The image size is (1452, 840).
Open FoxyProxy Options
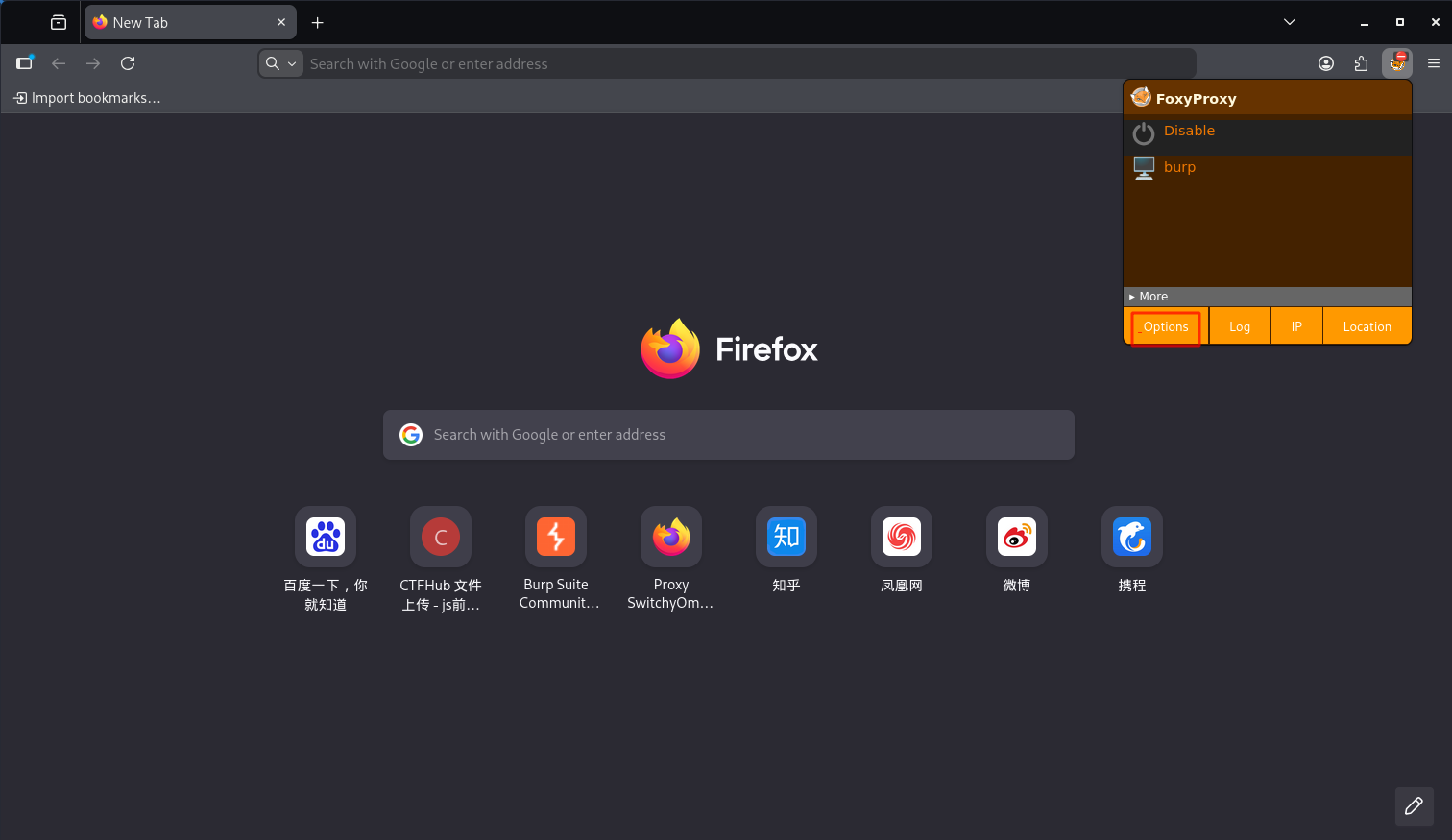pos(1166,327)
